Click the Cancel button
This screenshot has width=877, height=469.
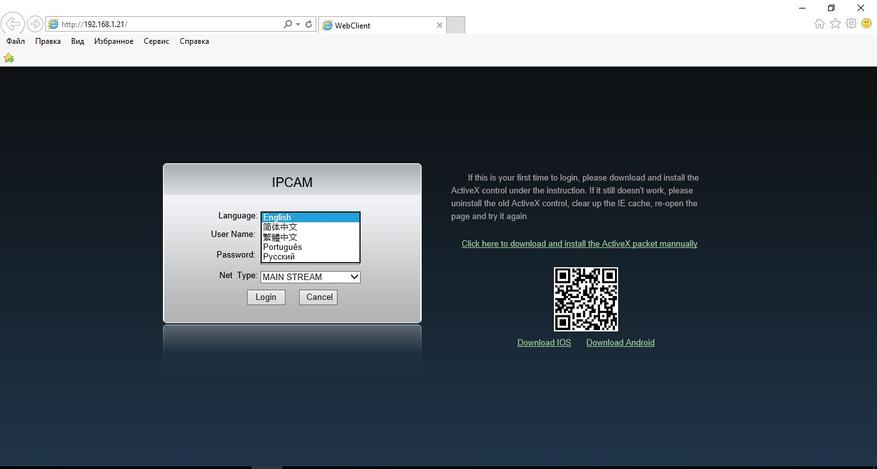click(x=318, y=297)
